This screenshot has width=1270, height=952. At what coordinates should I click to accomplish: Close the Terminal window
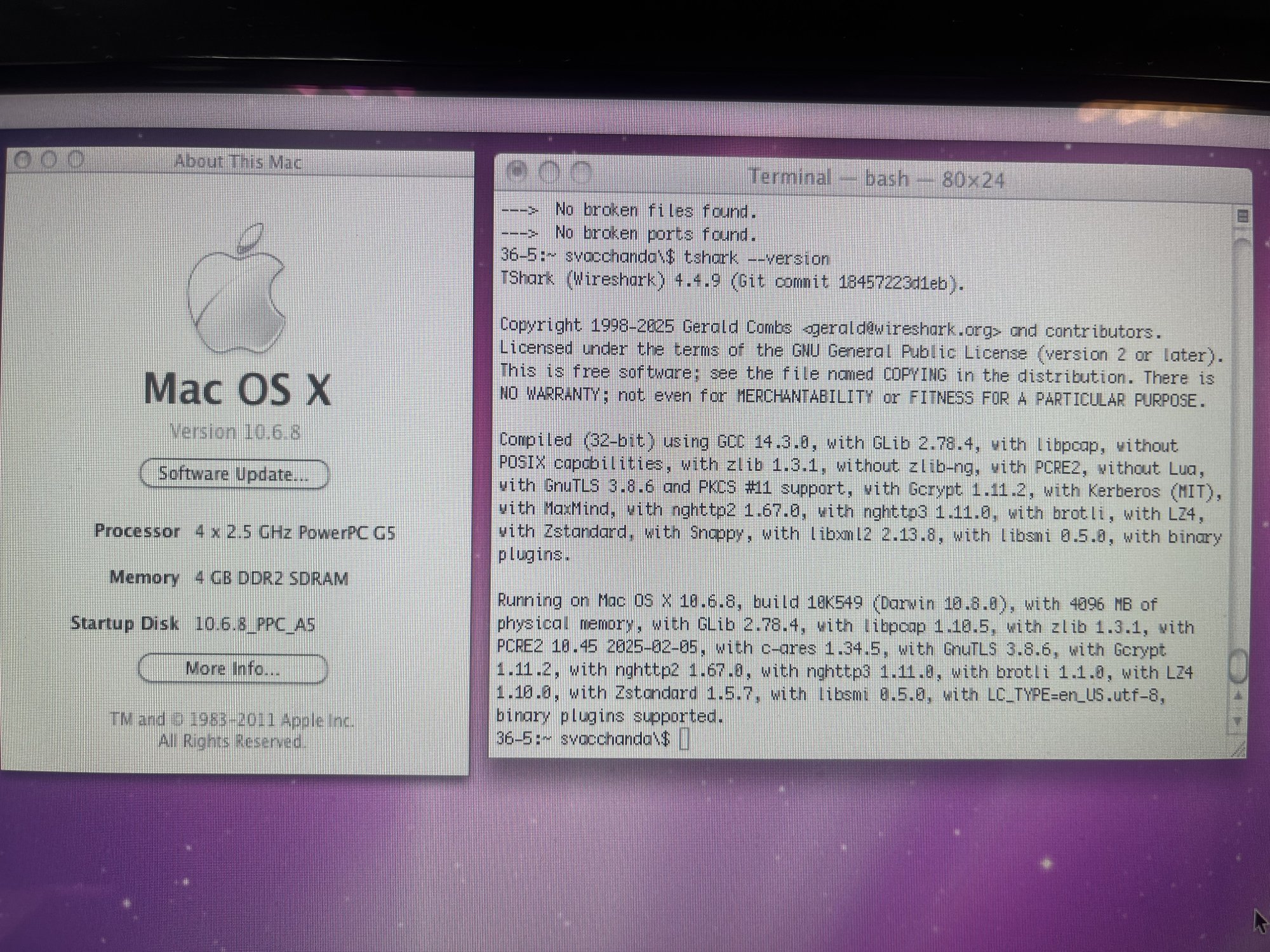tap(518, 171)
